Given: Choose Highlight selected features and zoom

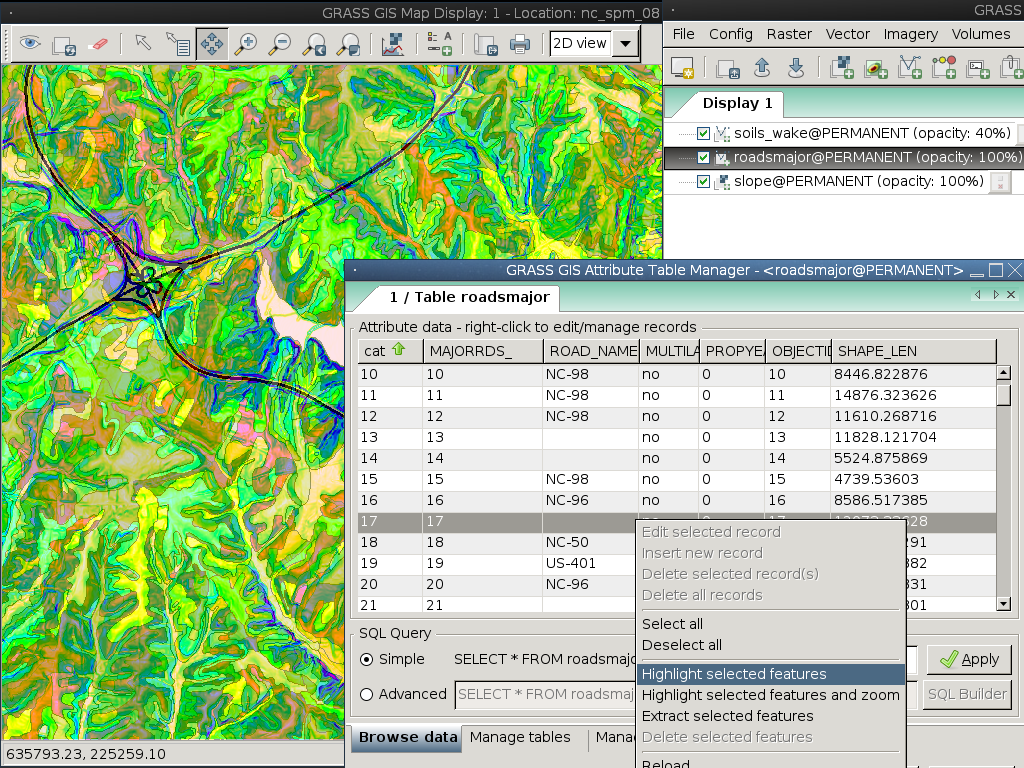Looking at the screenshot, I should [770, 695].
